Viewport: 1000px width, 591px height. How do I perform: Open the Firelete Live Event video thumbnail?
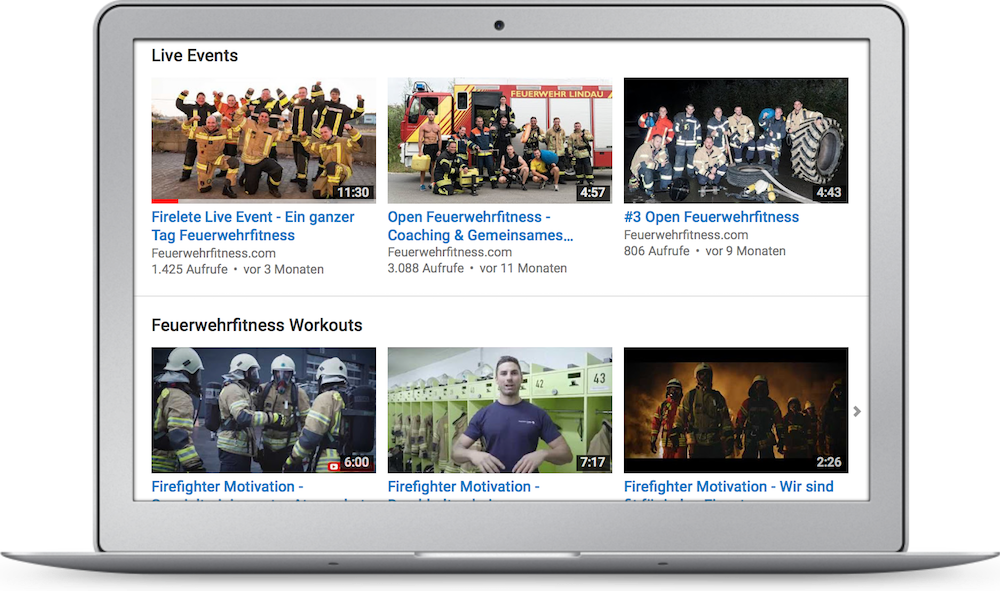[x=263, y=140]
